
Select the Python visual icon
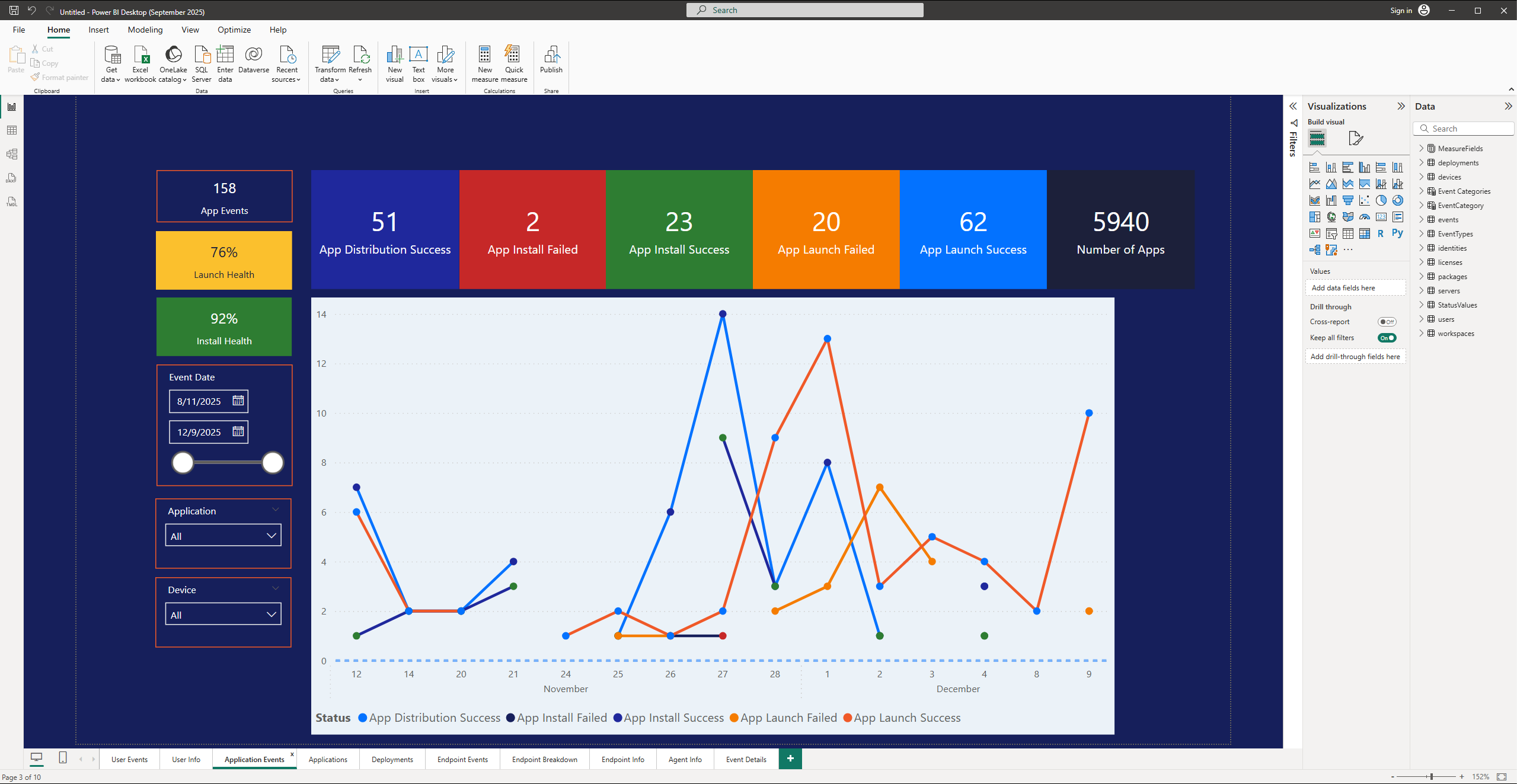[x=1397, y=233]
